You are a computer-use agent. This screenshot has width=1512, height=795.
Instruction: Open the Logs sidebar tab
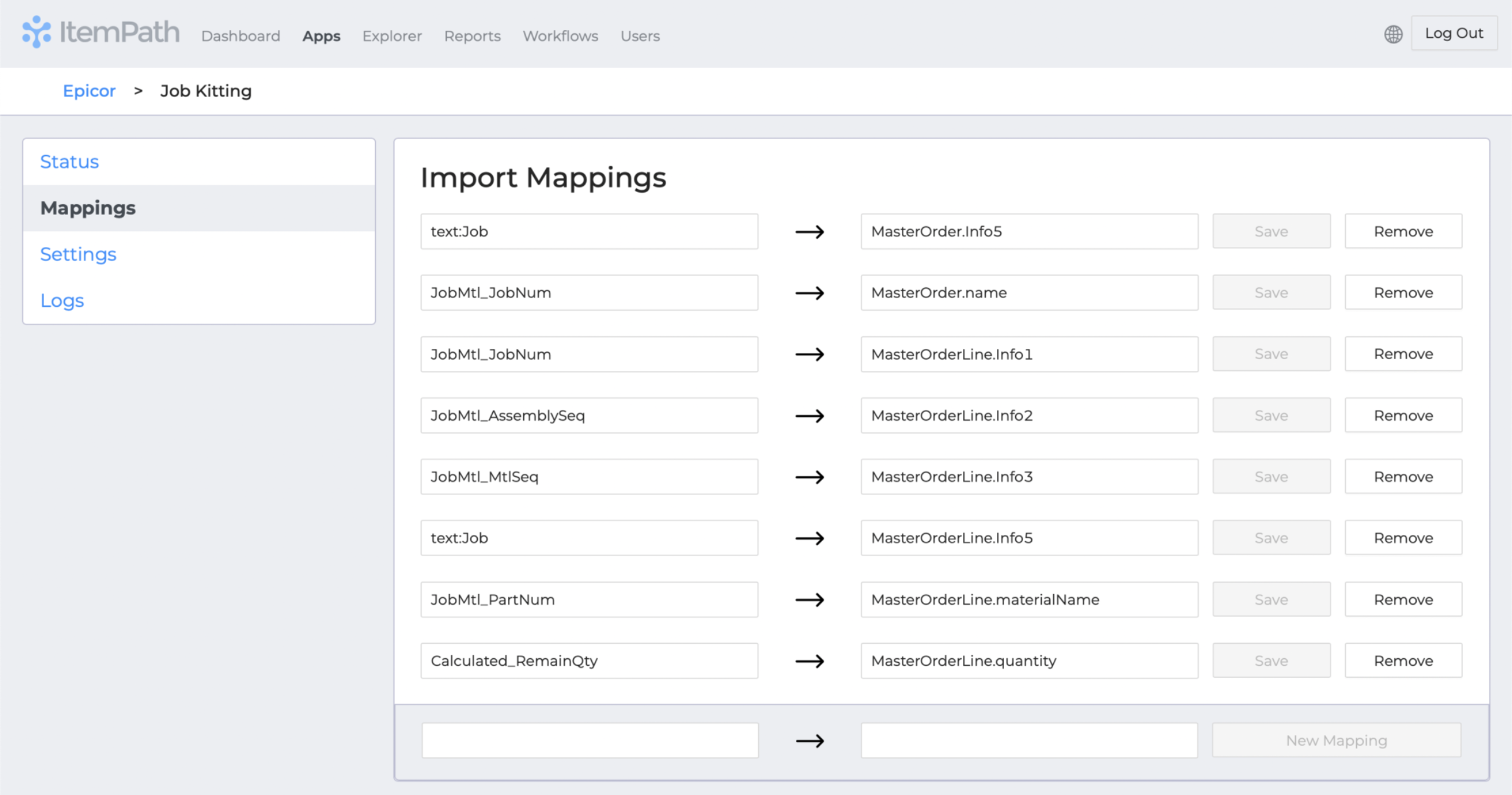62,300
